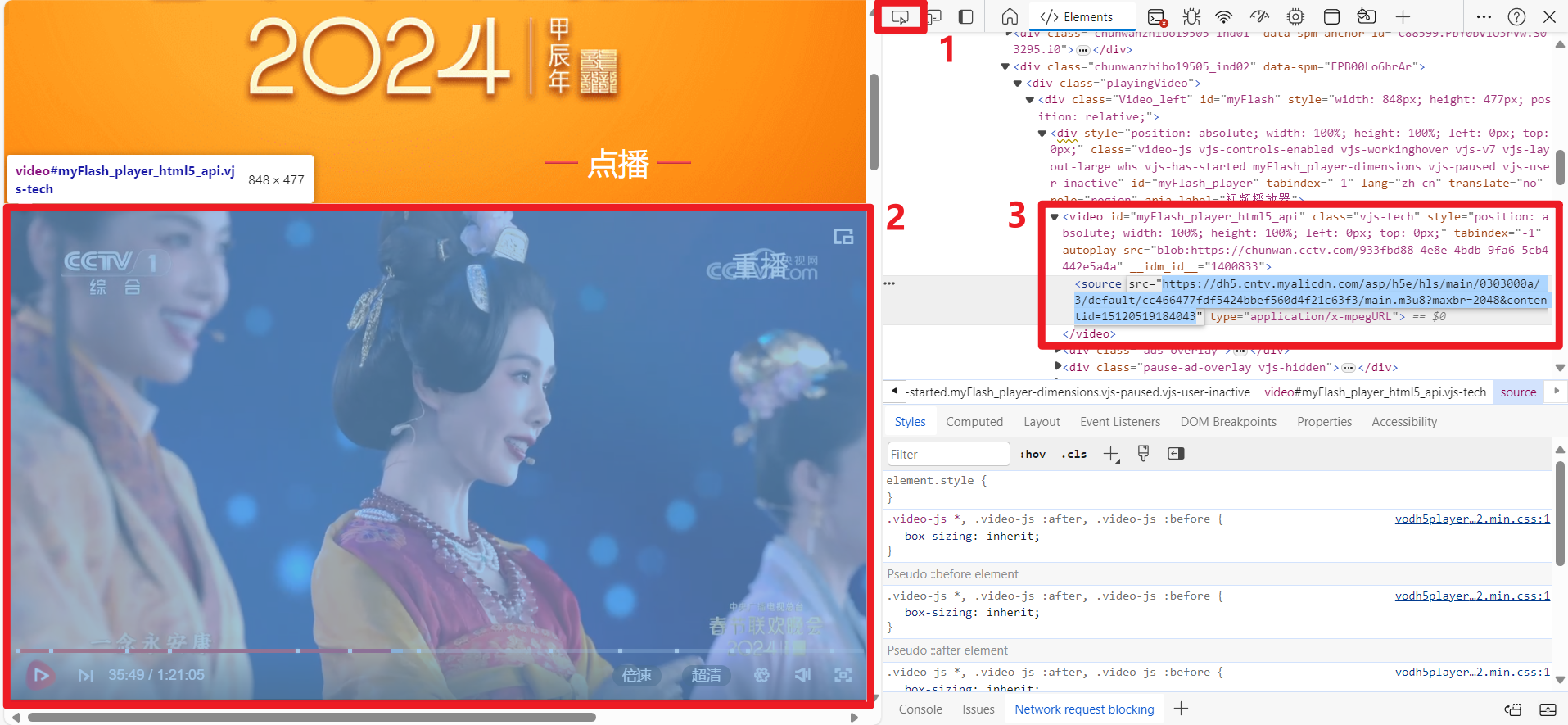Collapse the video myFlash_player_html5_api node
The width and height of the screenshot is (1568, 725).
click(x=1055, y=217)
